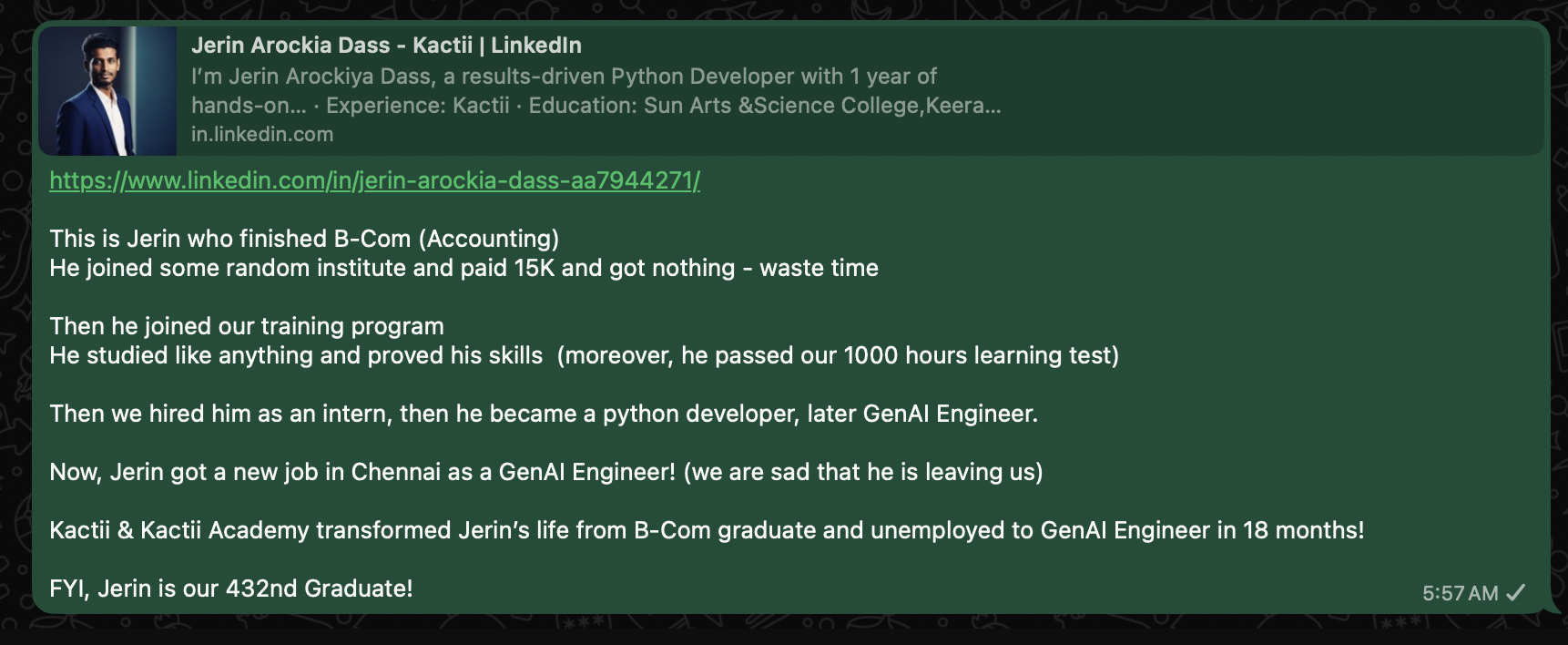
Task: Click the line 'This is Jerin who finished B-Com'
Action: tap(304, 239)
